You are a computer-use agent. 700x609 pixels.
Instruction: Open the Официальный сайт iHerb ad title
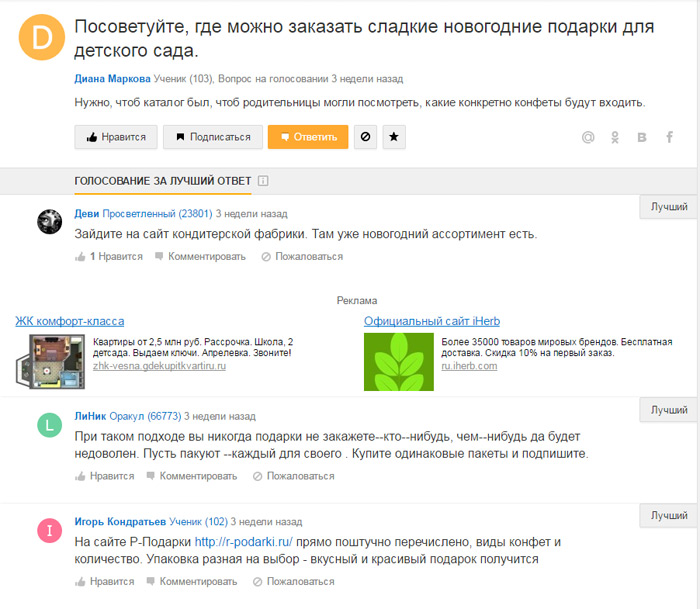(432, 321)
